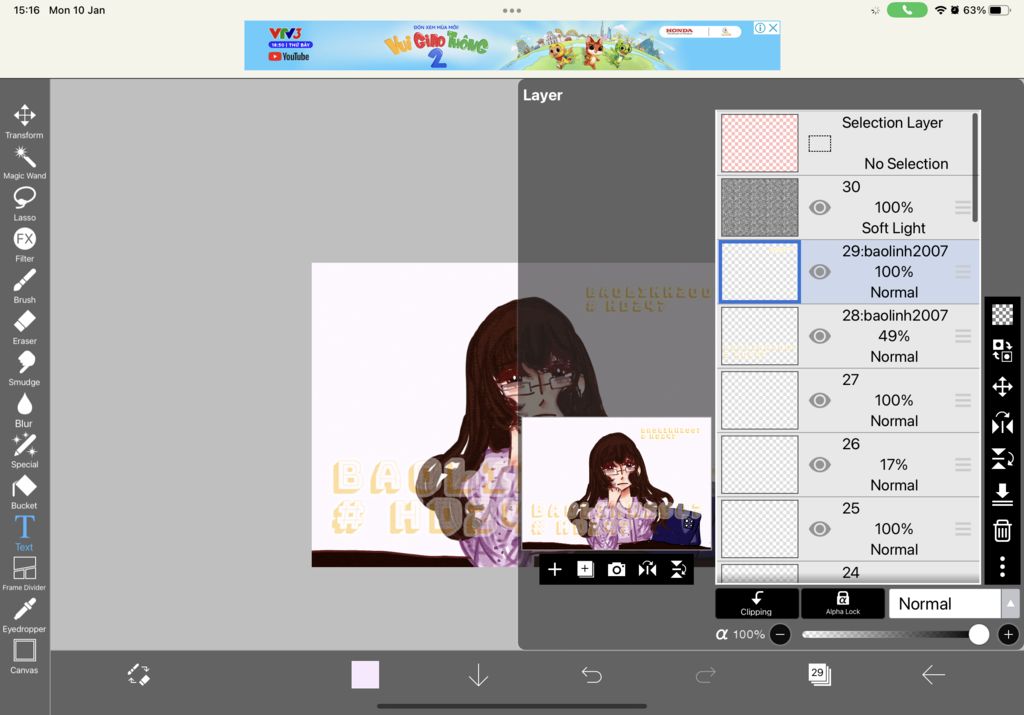Delete layer with trash icon
Viewport: 1024px width, 715px height.
pyautogui.click(x=1002, y=530)
